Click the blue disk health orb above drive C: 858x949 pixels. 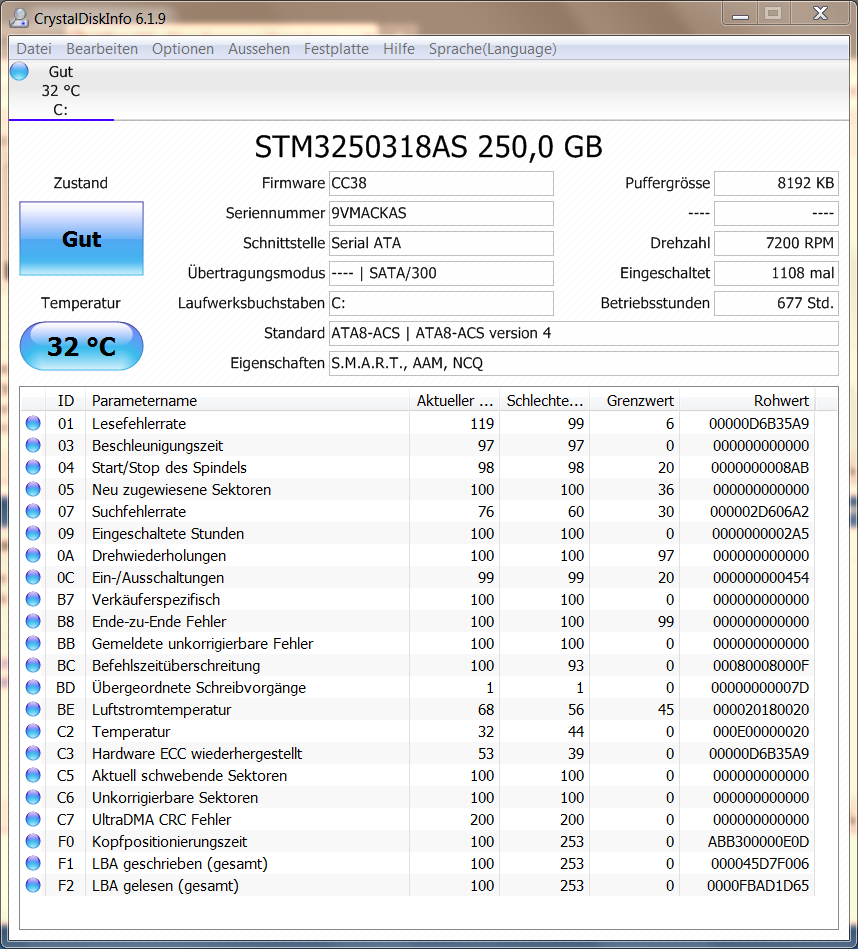19,71
